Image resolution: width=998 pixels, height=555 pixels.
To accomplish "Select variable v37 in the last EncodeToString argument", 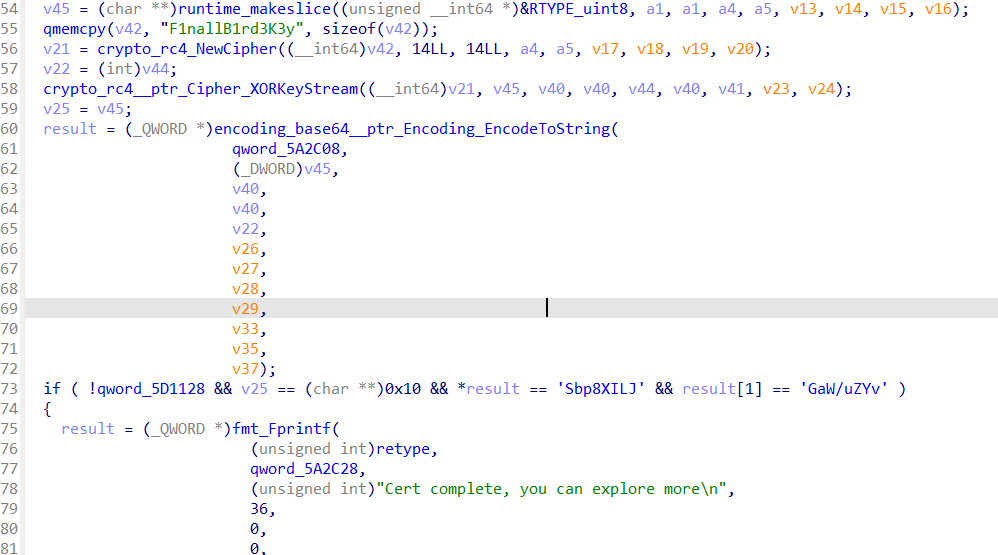I will (x=245, y=369).
